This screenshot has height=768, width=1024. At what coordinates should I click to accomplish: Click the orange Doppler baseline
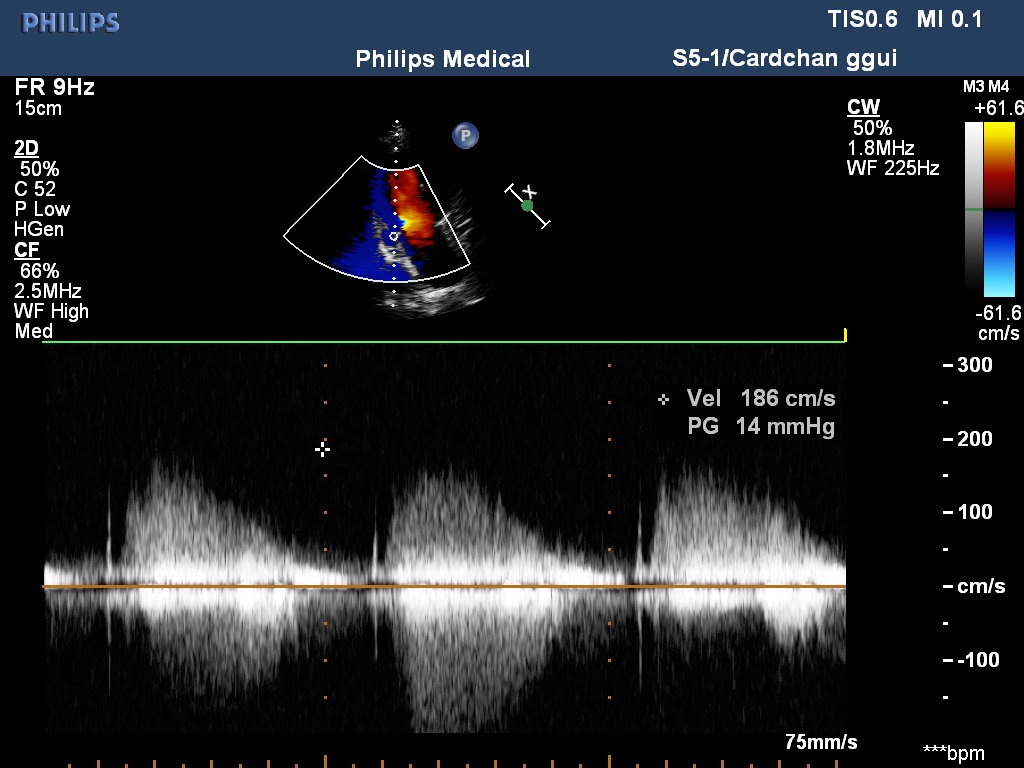click(444, 587)
